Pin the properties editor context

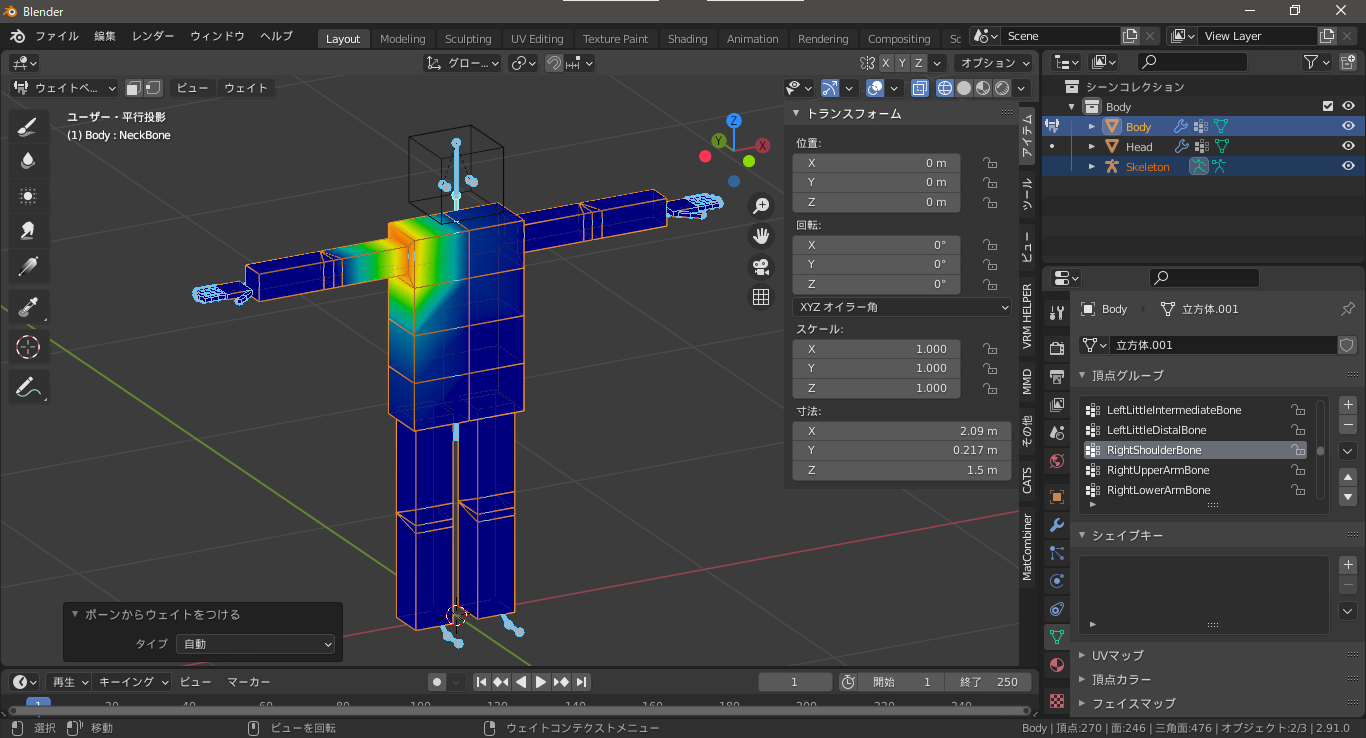pyautogui.click(x=1347, y=309)
